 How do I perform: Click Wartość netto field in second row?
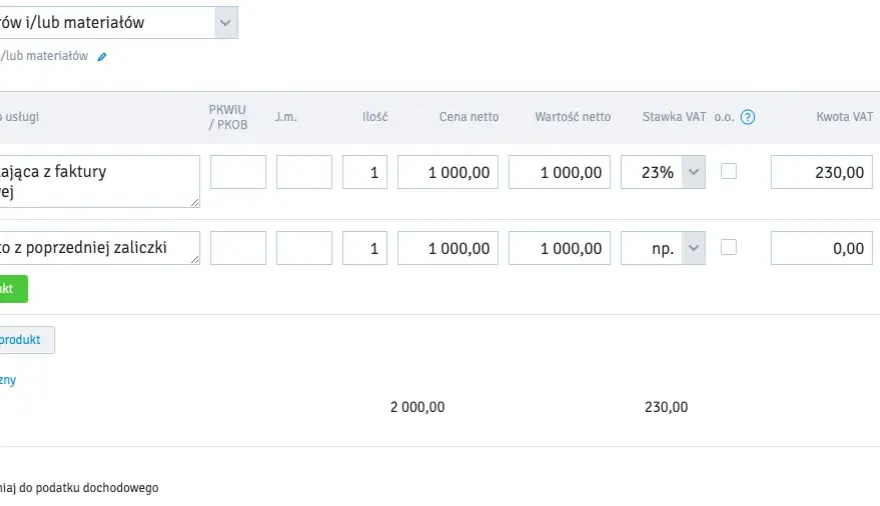point(560,248)
